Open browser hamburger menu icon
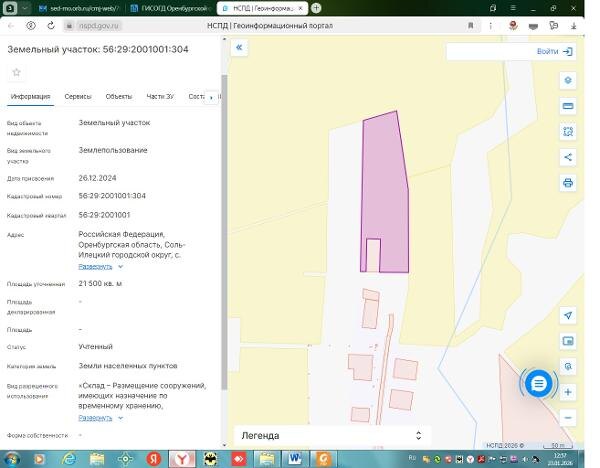 pos(513,8)
